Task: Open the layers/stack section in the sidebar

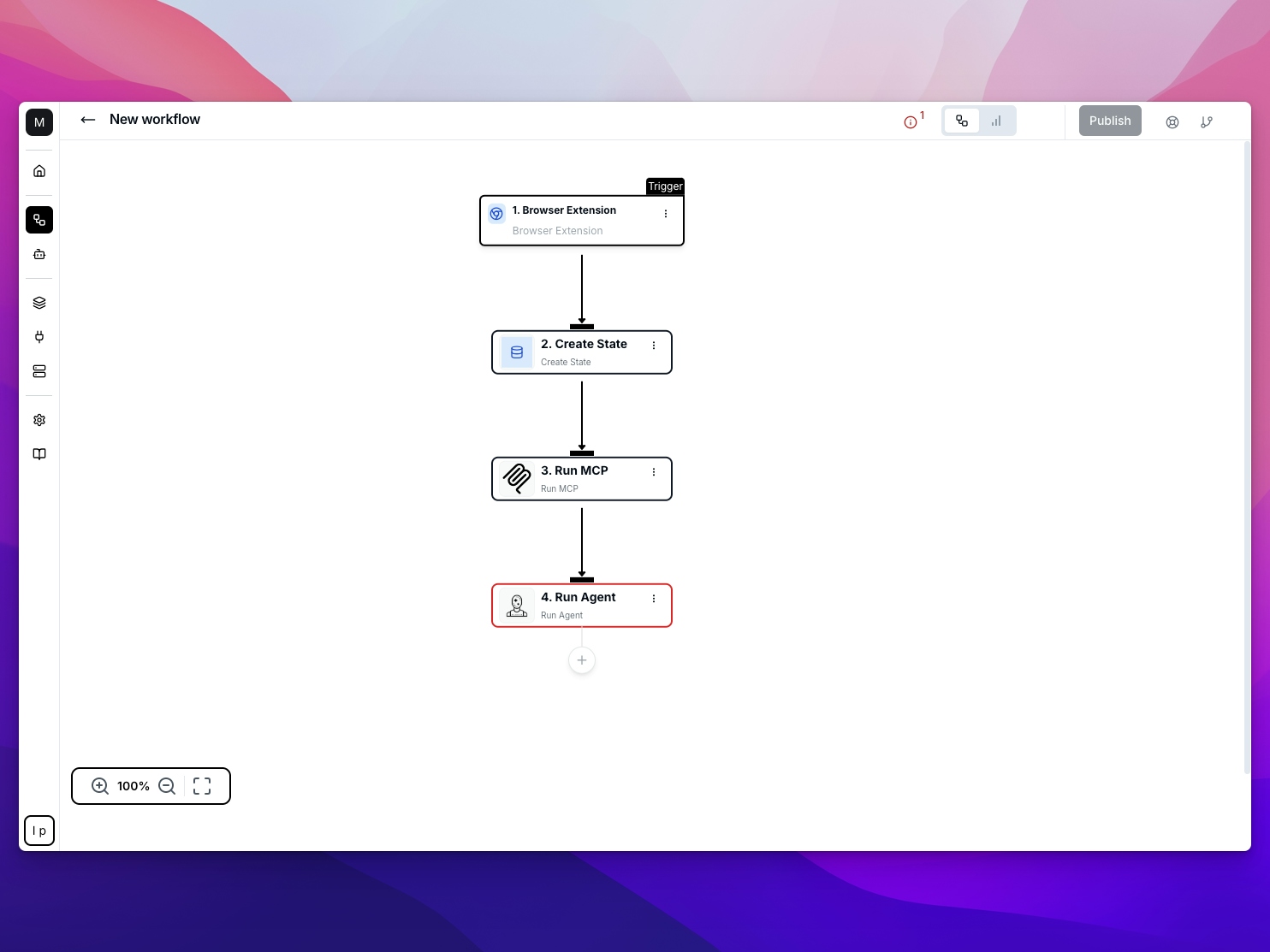Action: point(39,302)
